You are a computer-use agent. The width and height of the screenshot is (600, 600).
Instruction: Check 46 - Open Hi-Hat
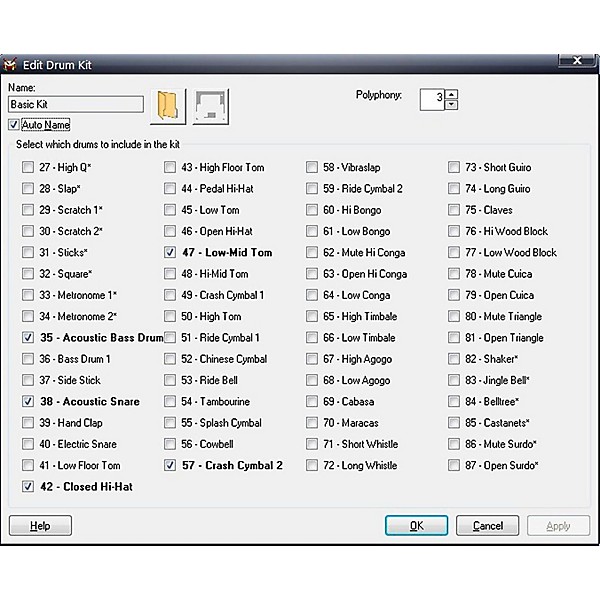[170, 231]
